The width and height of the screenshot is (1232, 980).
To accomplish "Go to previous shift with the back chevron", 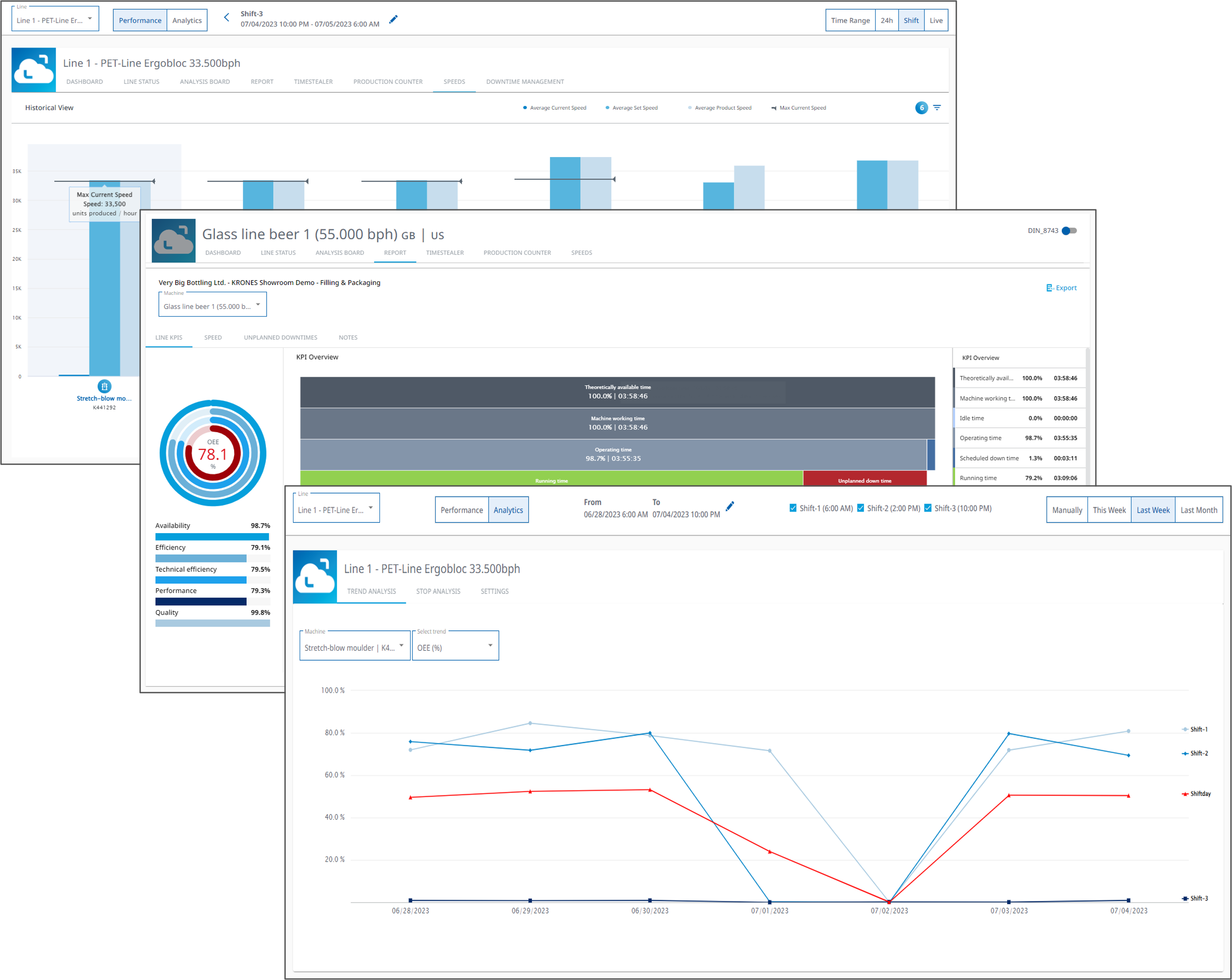I will [226, 18].
